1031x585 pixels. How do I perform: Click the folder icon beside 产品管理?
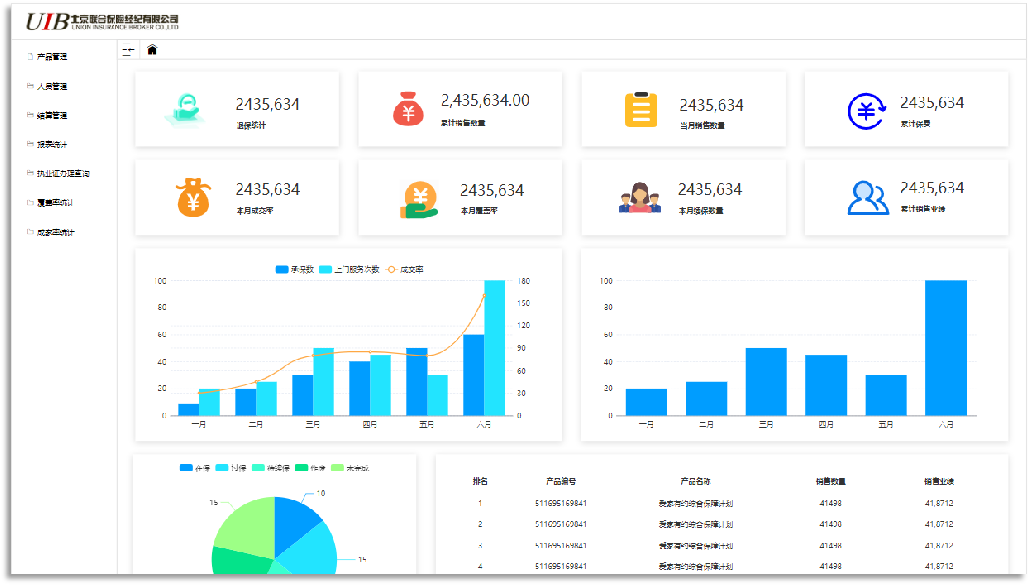[x=30, y=57]
